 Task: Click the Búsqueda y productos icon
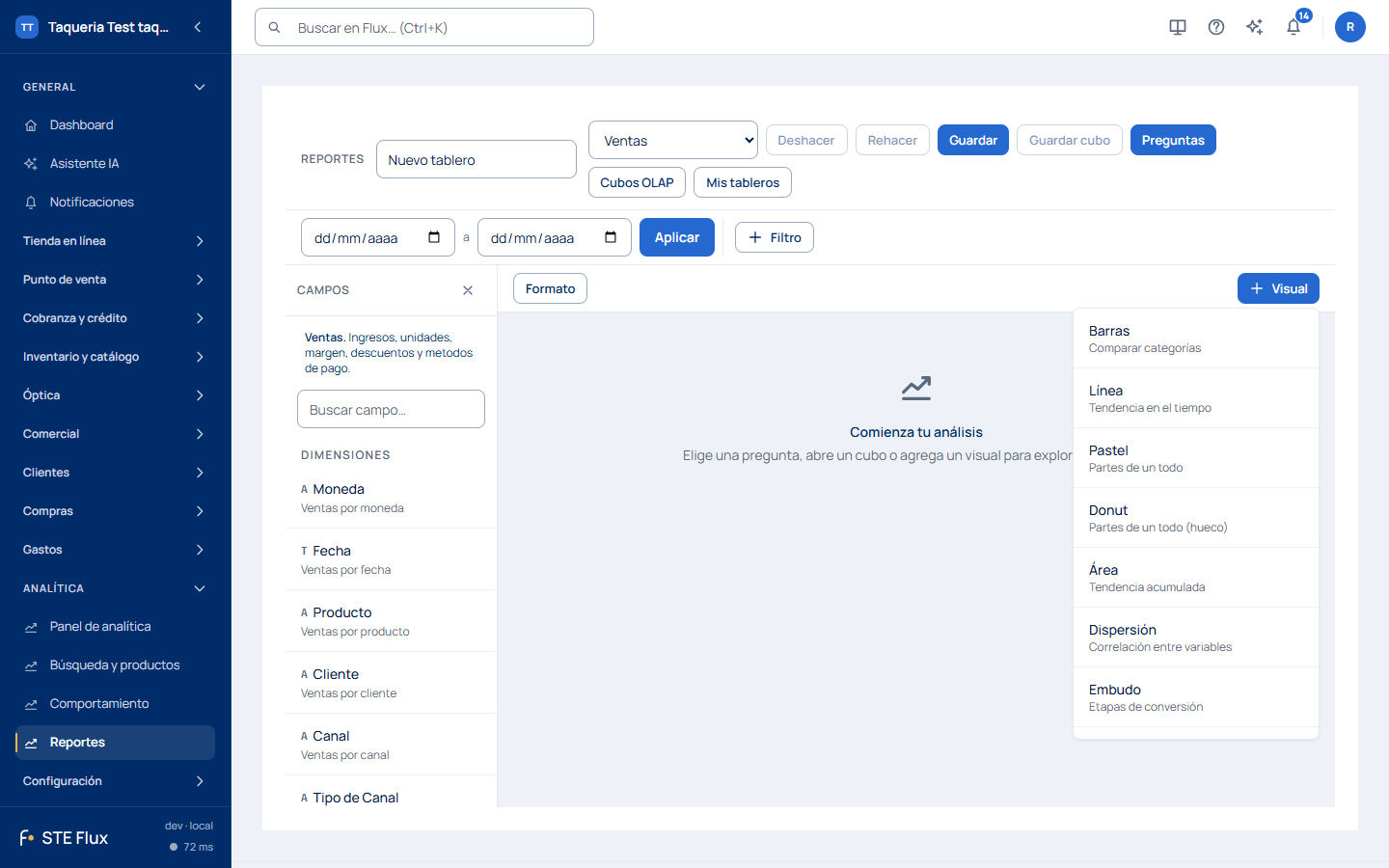(x=31, y=665)
